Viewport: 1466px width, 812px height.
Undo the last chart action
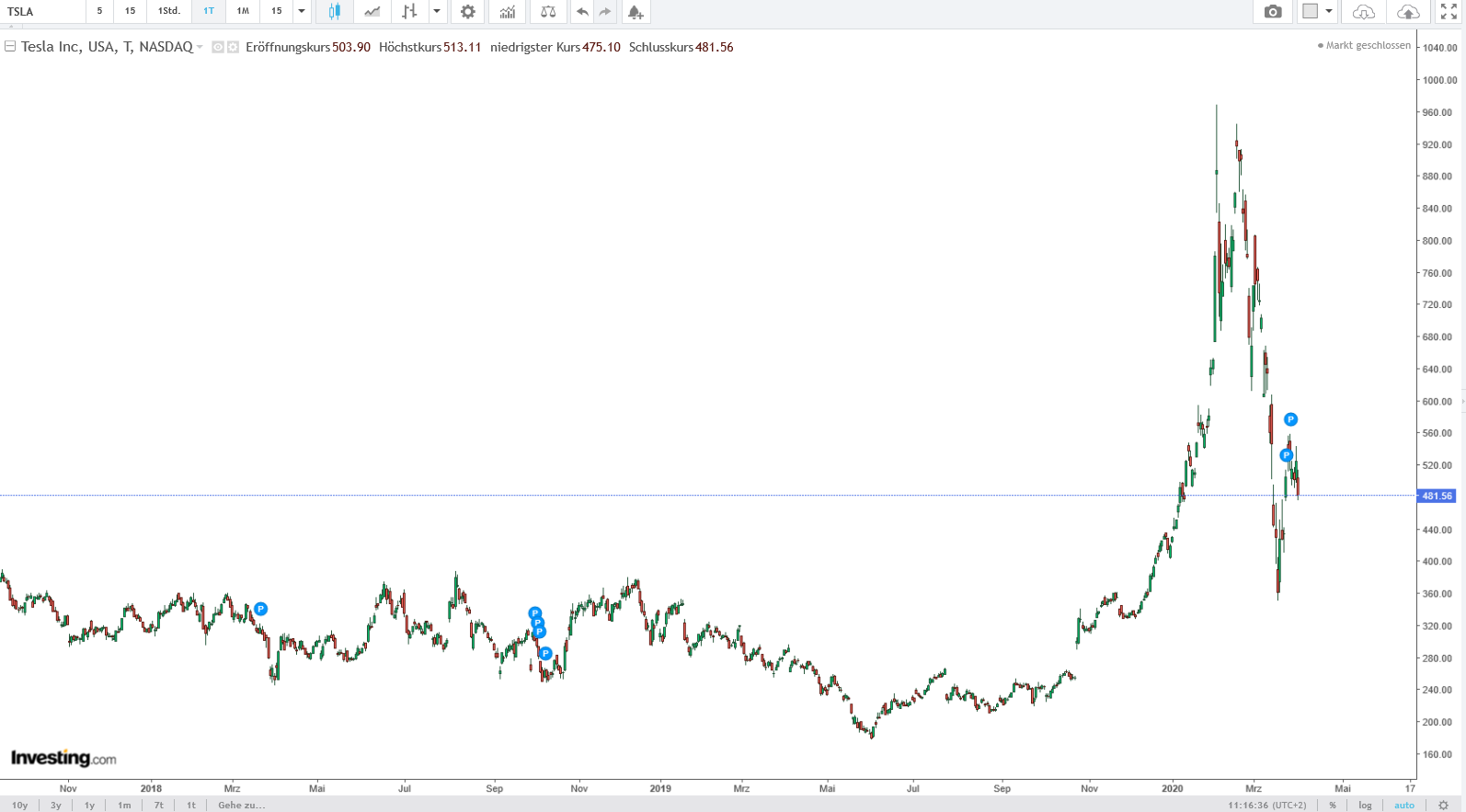click(582, 12)
